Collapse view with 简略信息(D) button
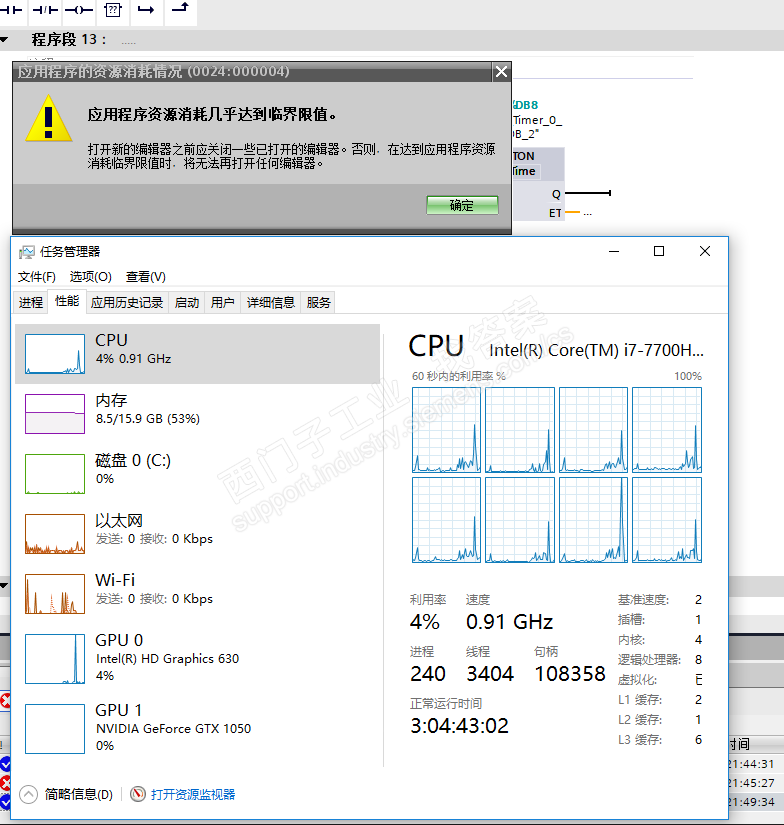 coord(78,794)
